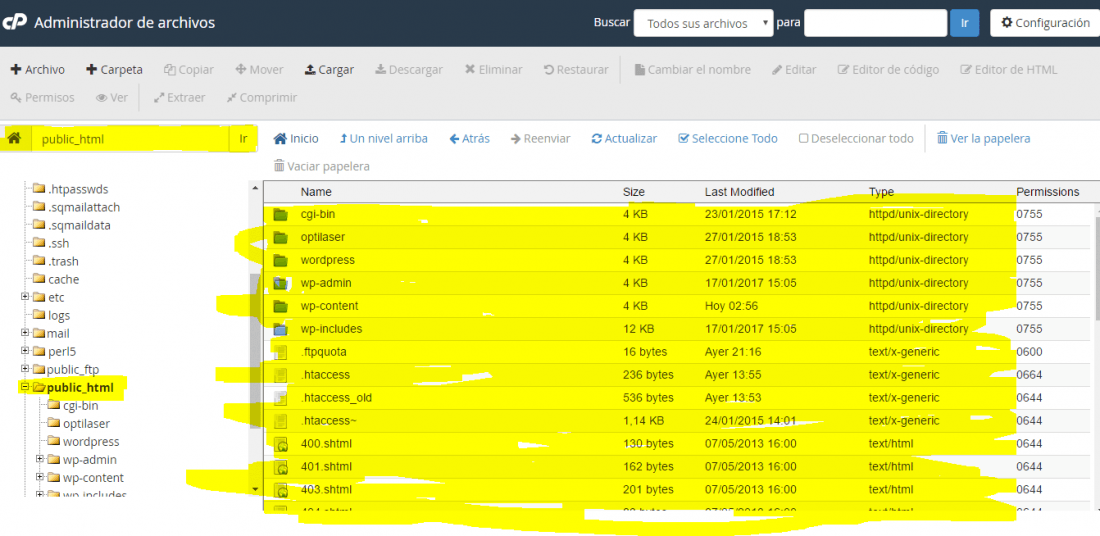1100x536 pixels.
Task: Open the Todos sus archivos search dropdown
Action: coord(703,23)
